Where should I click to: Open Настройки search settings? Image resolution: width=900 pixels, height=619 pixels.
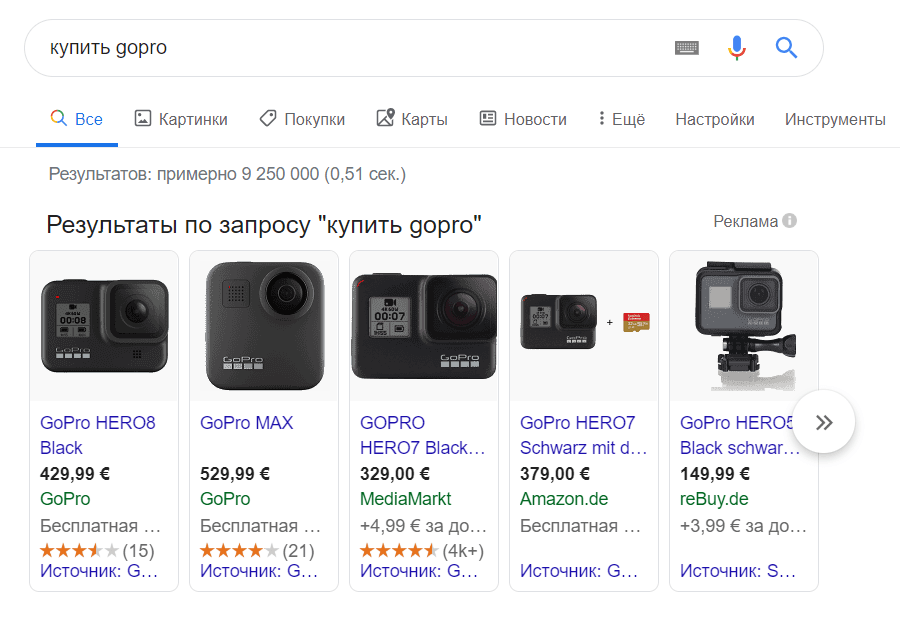tap(714, 119)
